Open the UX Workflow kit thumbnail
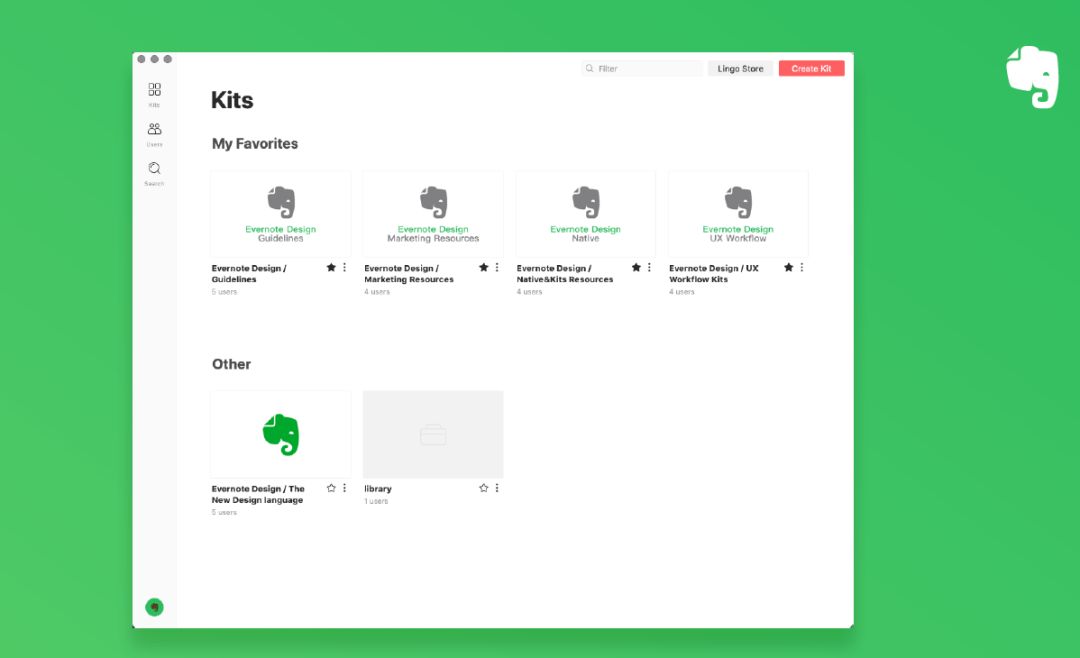1080x658 pixels. [738, 214]
